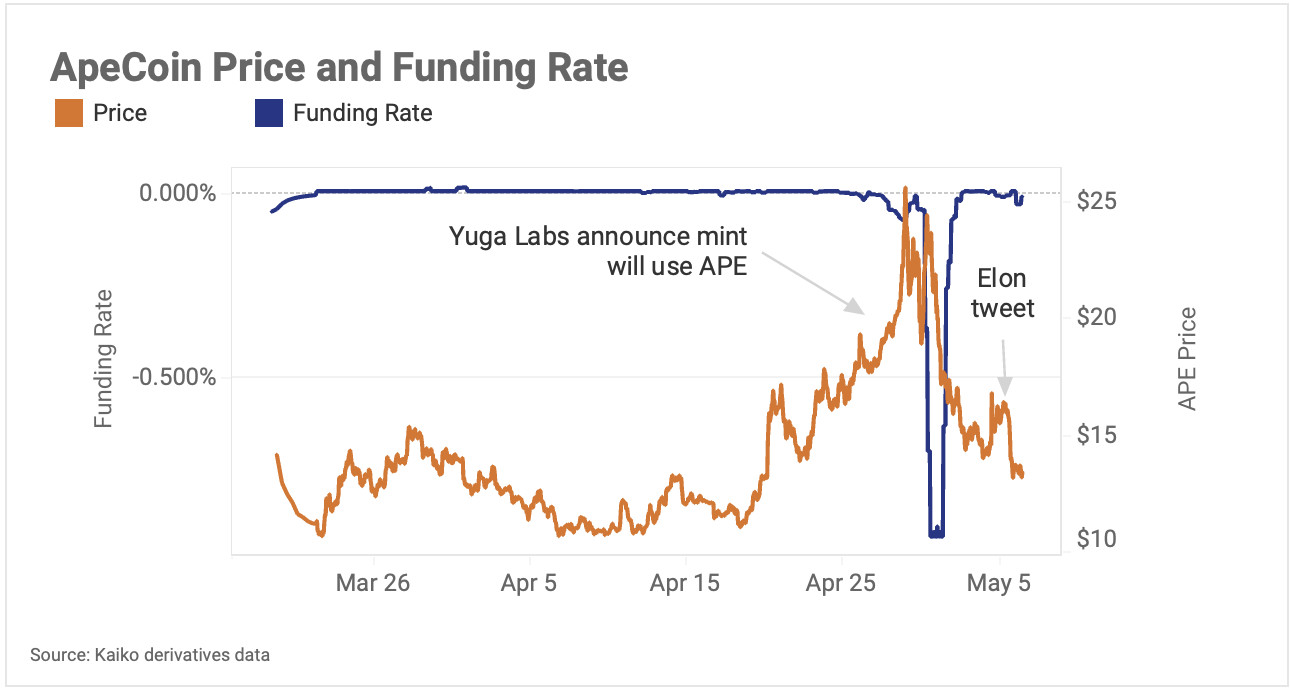
Task: Choose the Apr 25 date tick label
Action: coord(841,583)
